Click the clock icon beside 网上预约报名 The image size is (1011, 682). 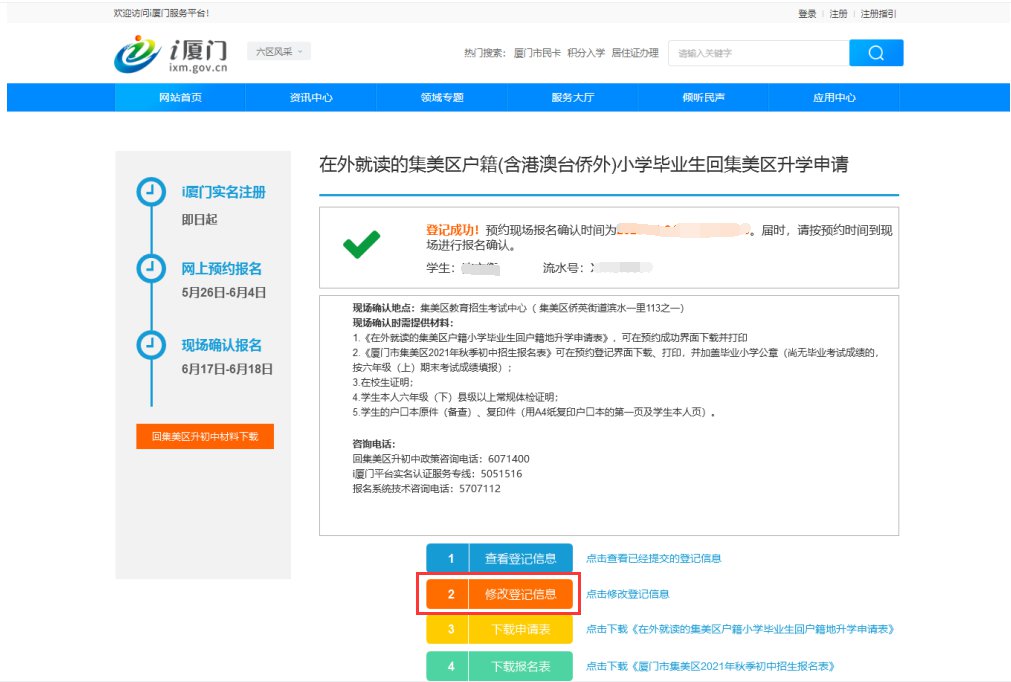(150, 268)
